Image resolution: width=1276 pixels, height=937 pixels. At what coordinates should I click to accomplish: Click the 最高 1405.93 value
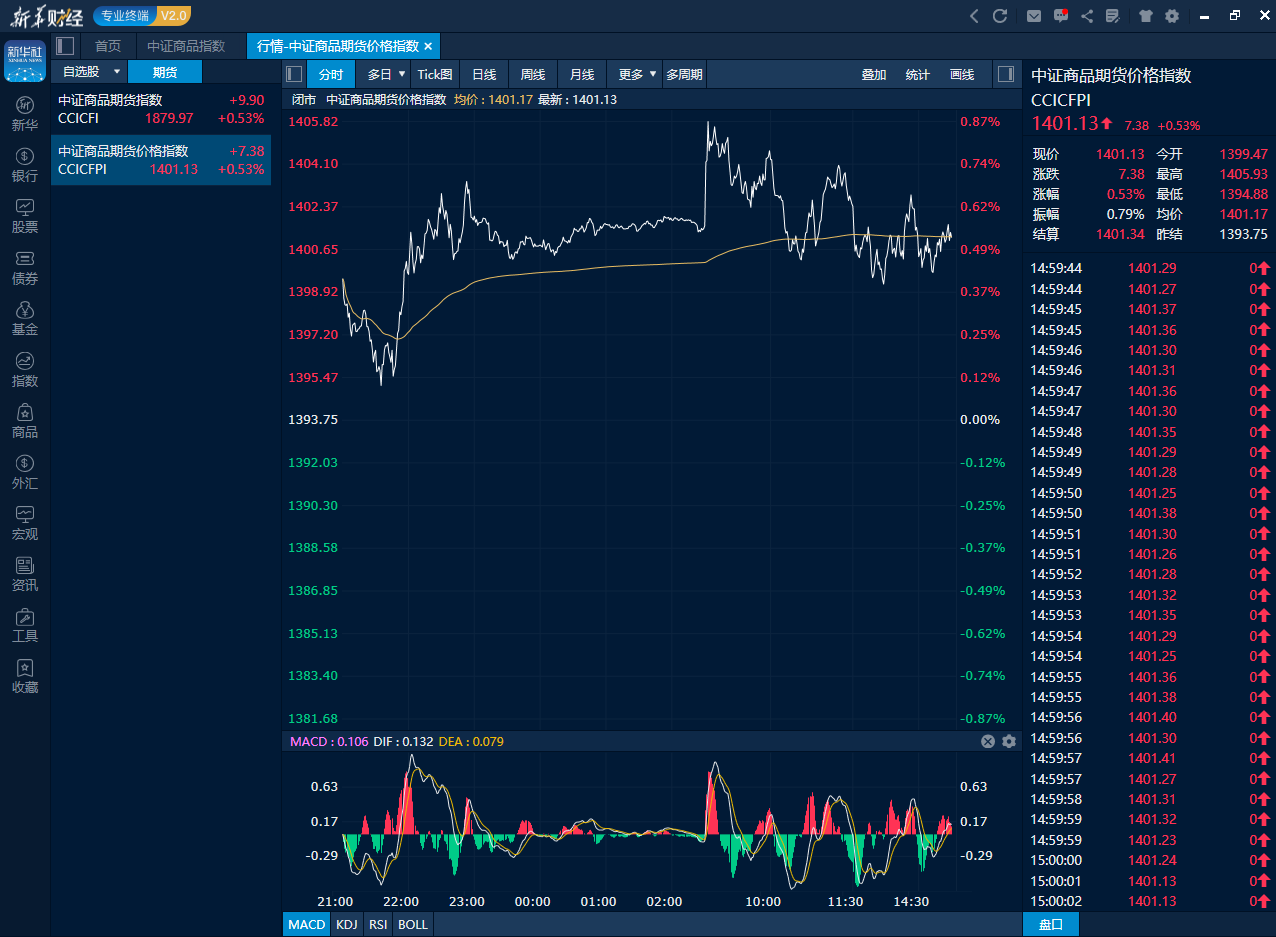(1243, 174)
